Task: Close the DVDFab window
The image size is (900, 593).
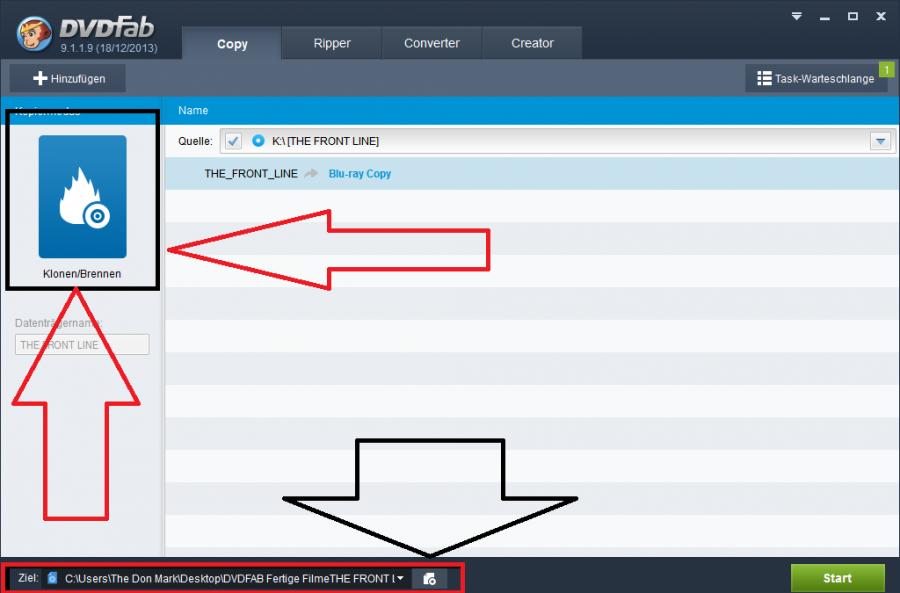Action: point(881,17)
